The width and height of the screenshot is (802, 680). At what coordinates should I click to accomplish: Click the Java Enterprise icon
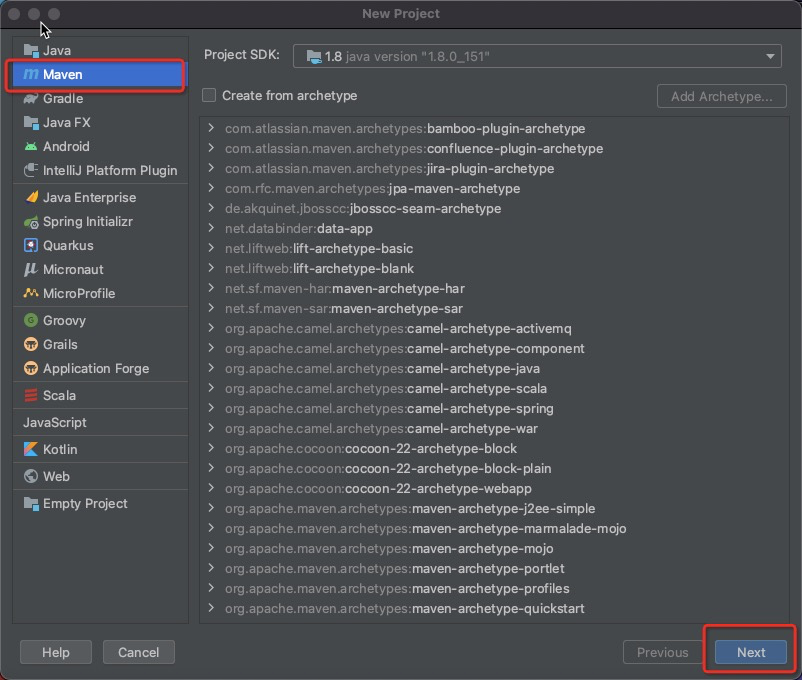(x=31, y=197)
